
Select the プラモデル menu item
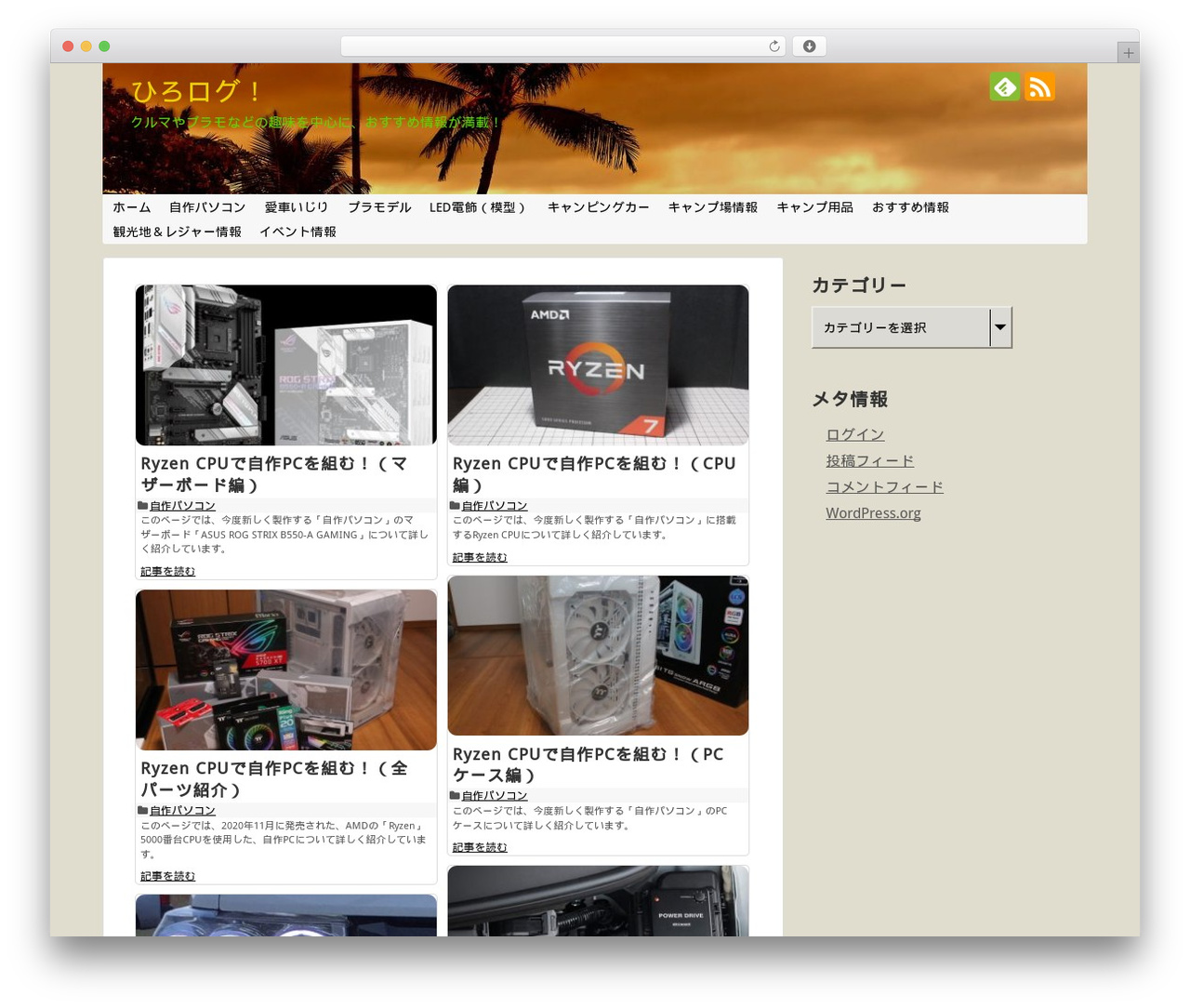pos(379,207)
